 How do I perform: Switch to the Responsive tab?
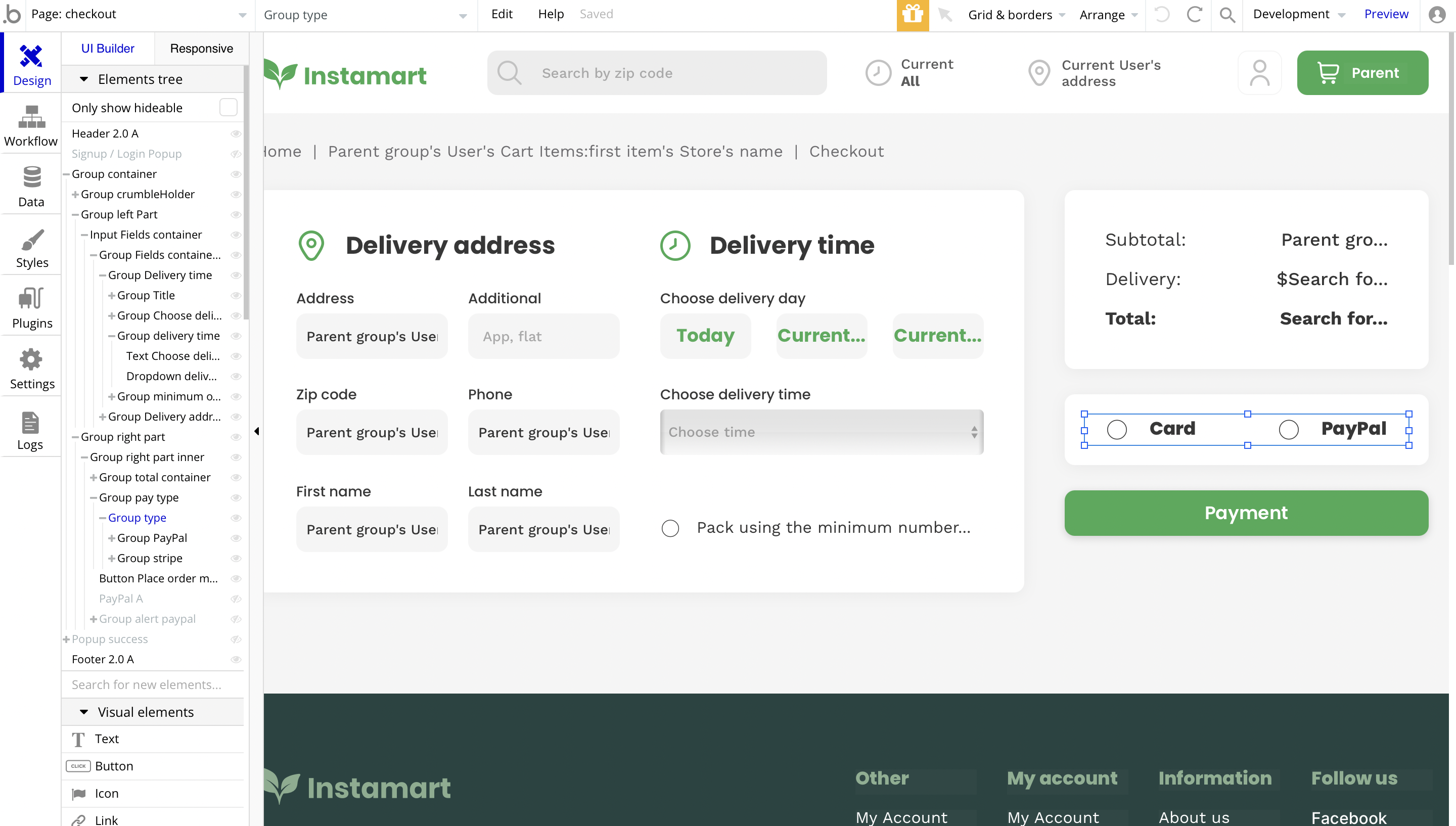[x=201, y=49]
